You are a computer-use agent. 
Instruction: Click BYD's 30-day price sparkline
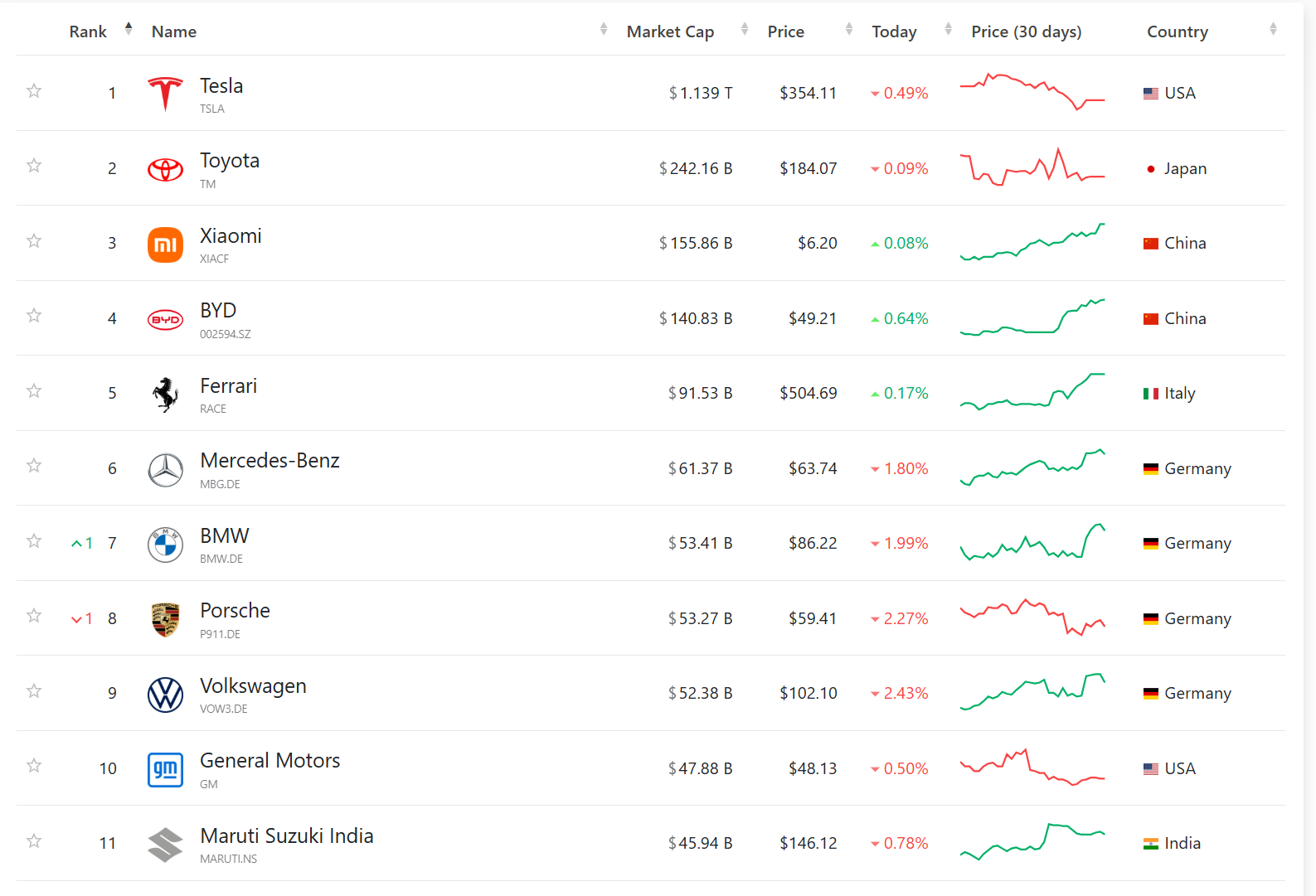point(1032,317)
